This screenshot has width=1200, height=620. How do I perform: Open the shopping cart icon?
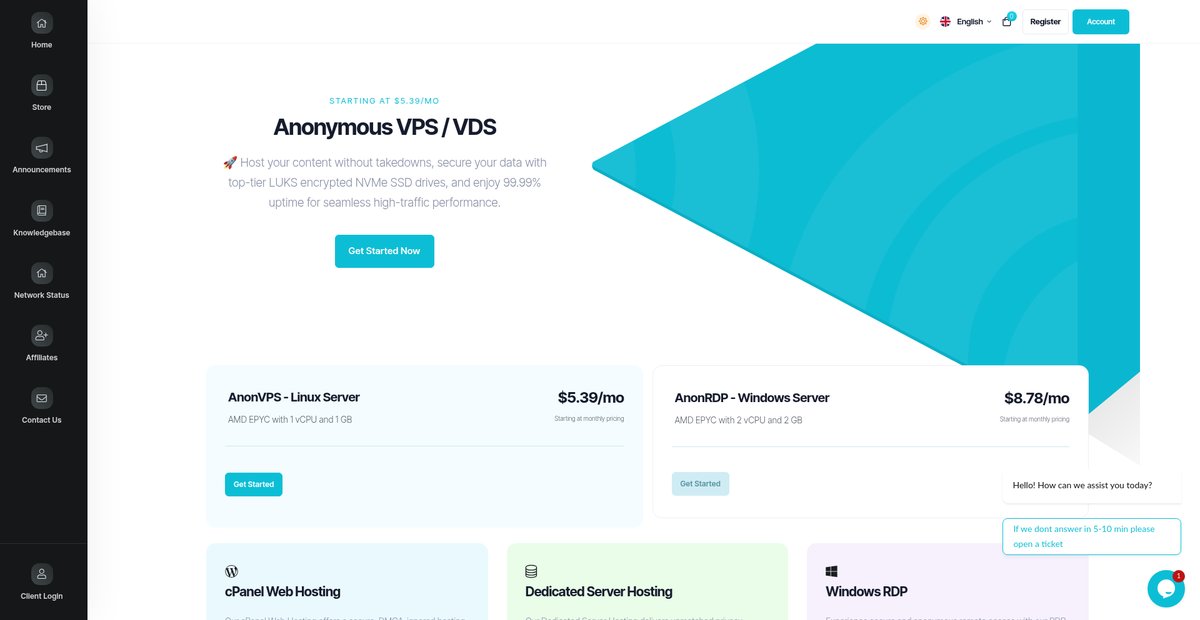pyautogui.click(x=1007, y=21)
